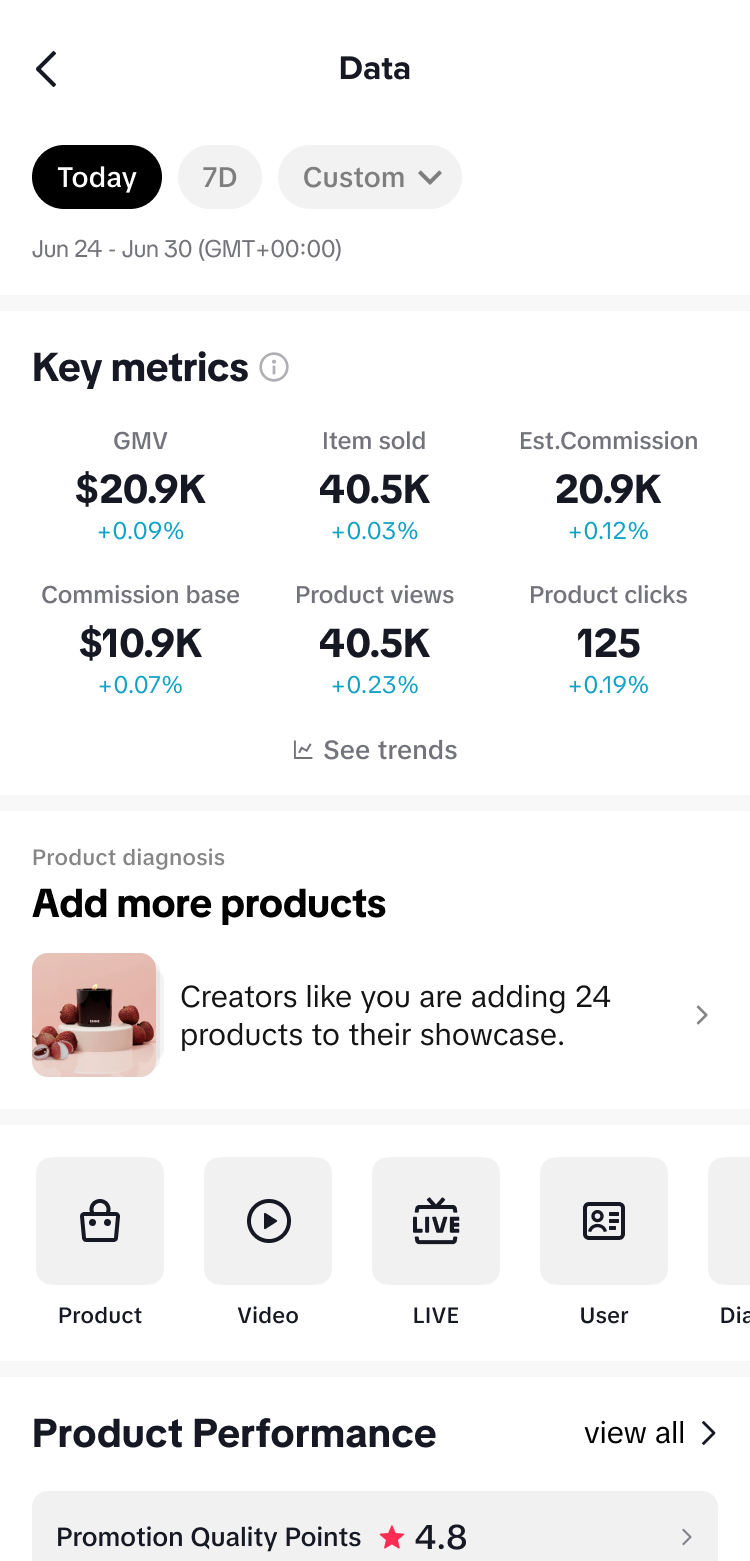Viewport: 750px width, 1561px height.
Task: Expand Promotion Quality Points chevron
Action: 687,1537
